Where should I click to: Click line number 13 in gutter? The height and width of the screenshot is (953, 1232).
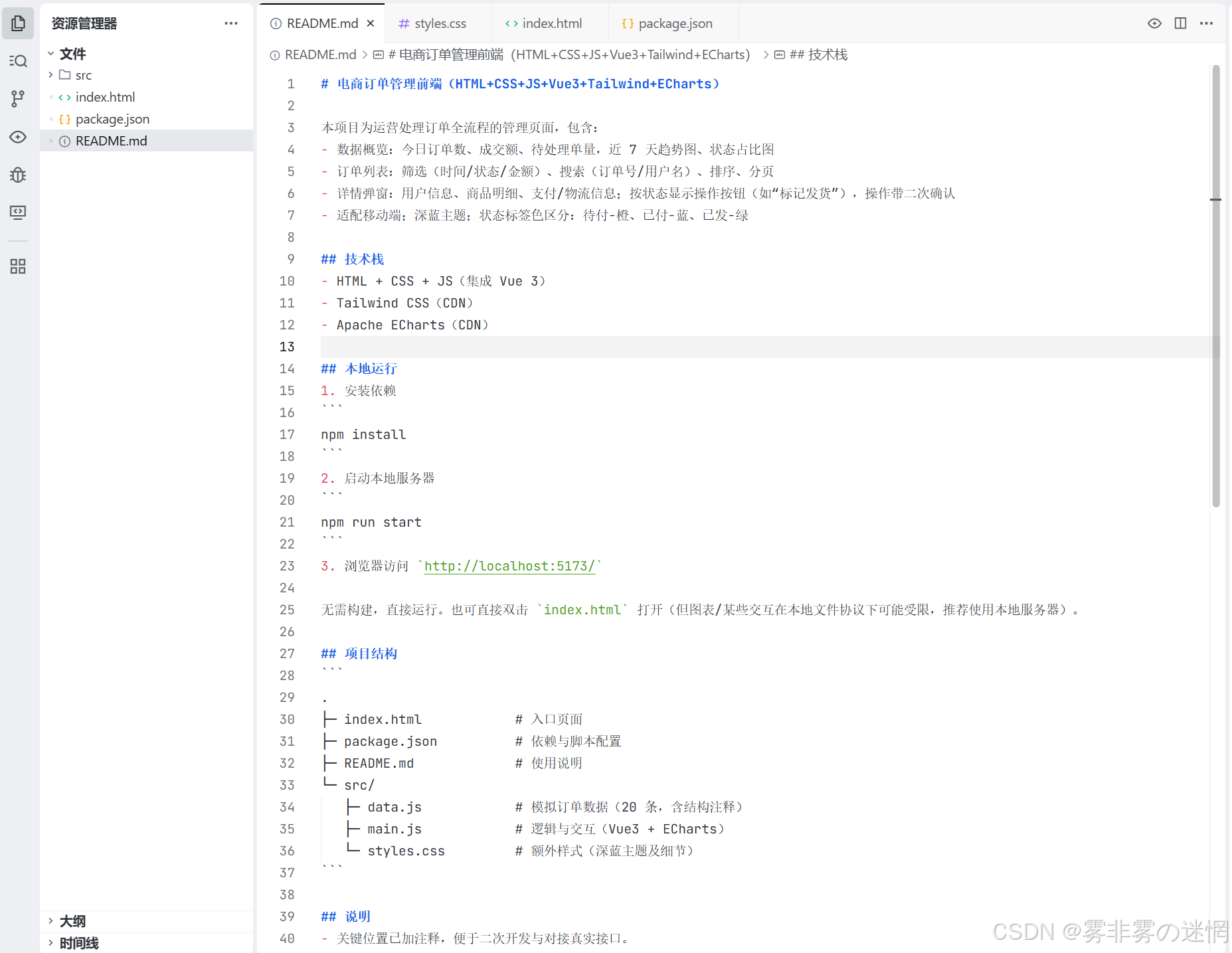tap(287, 347)
